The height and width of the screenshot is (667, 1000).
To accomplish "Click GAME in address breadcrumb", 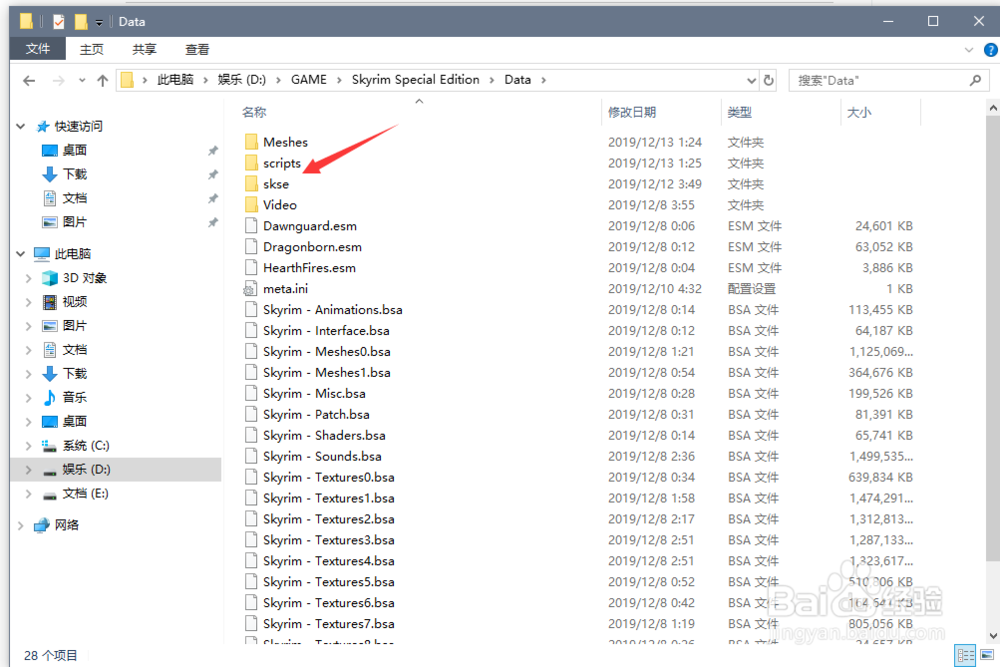I will click(x=309, y=80).
